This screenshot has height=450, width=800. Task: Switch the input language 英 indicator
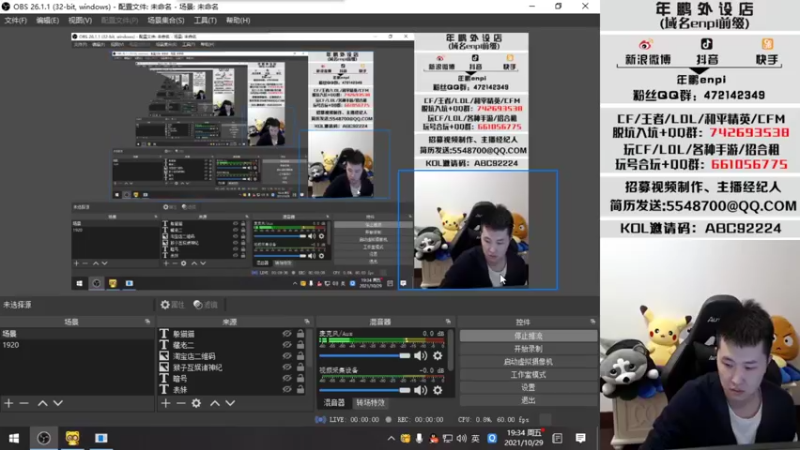tap(476, 438)
